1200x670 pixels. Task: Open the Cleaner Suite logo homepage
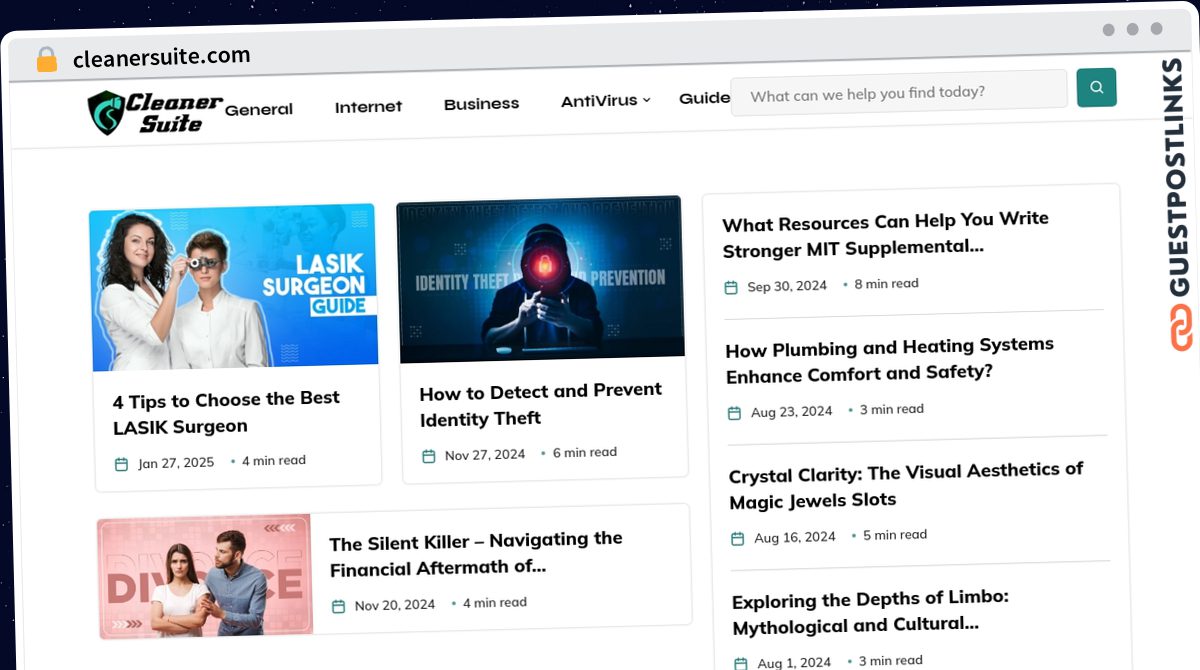pyautogui.click(x=154, y=112)
